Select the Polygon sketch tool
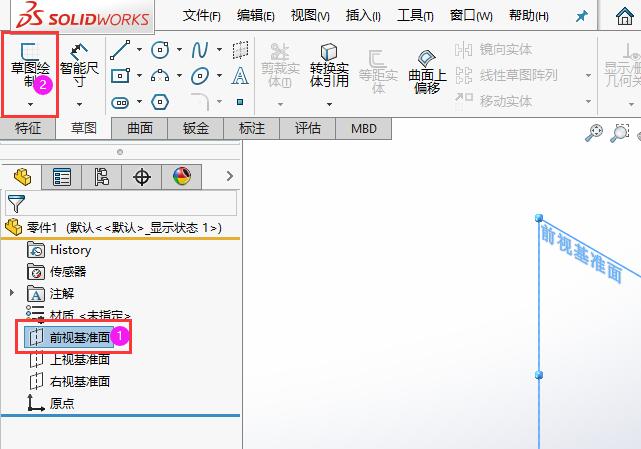Screen dimensions: 641x449 160,102
